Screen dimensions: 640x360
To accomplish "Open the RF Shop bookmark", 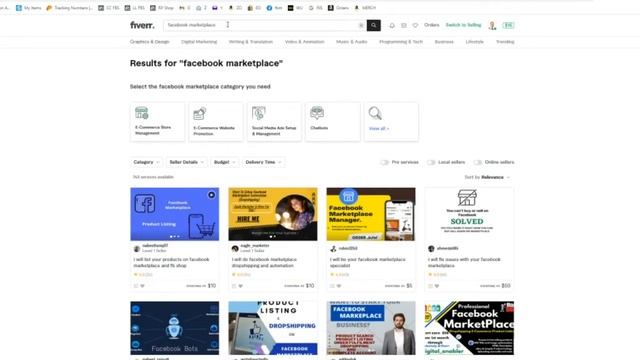I will pos(162,8).
